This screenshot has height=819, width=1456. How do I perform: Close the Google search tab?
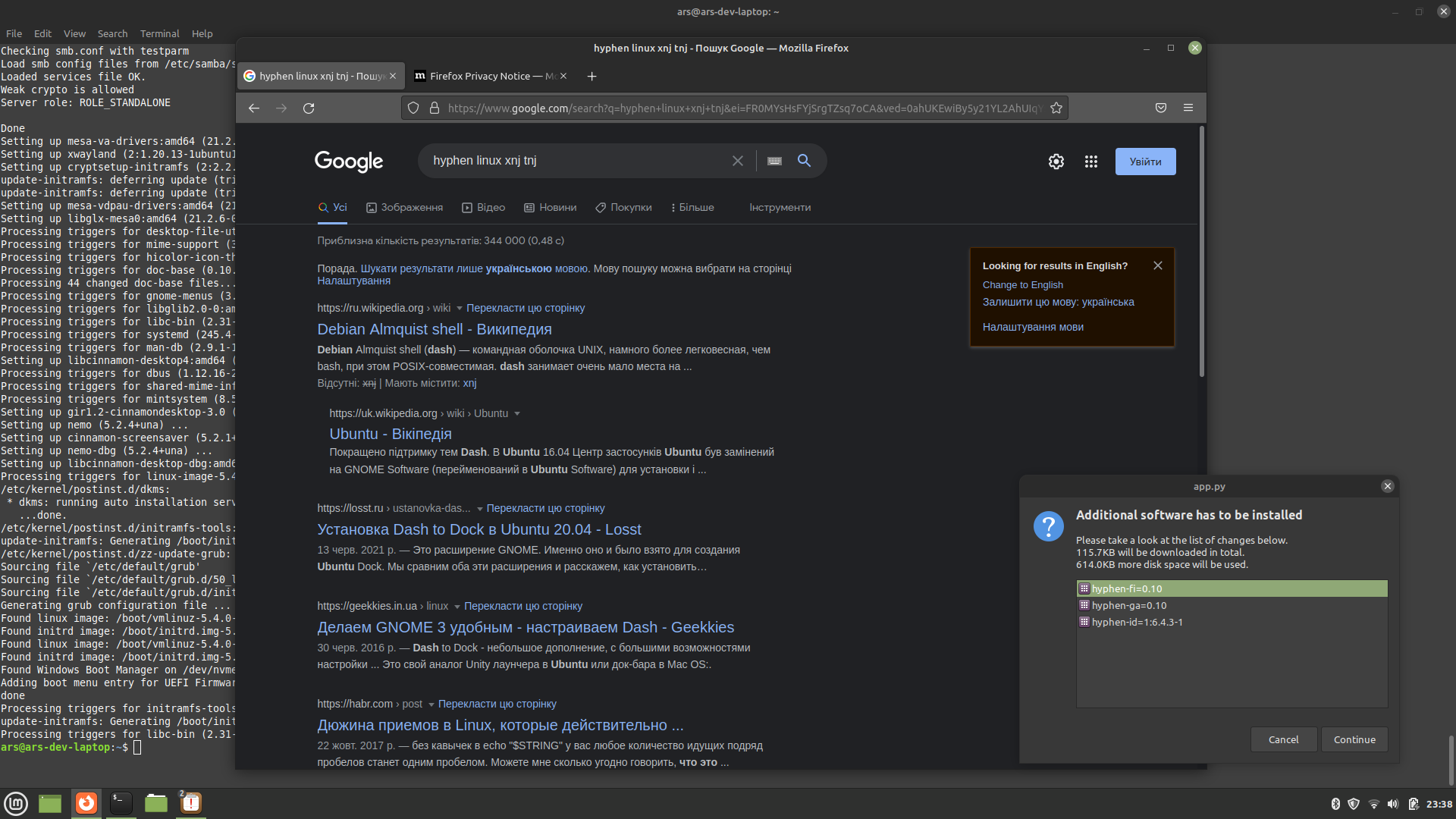point(393,76)
